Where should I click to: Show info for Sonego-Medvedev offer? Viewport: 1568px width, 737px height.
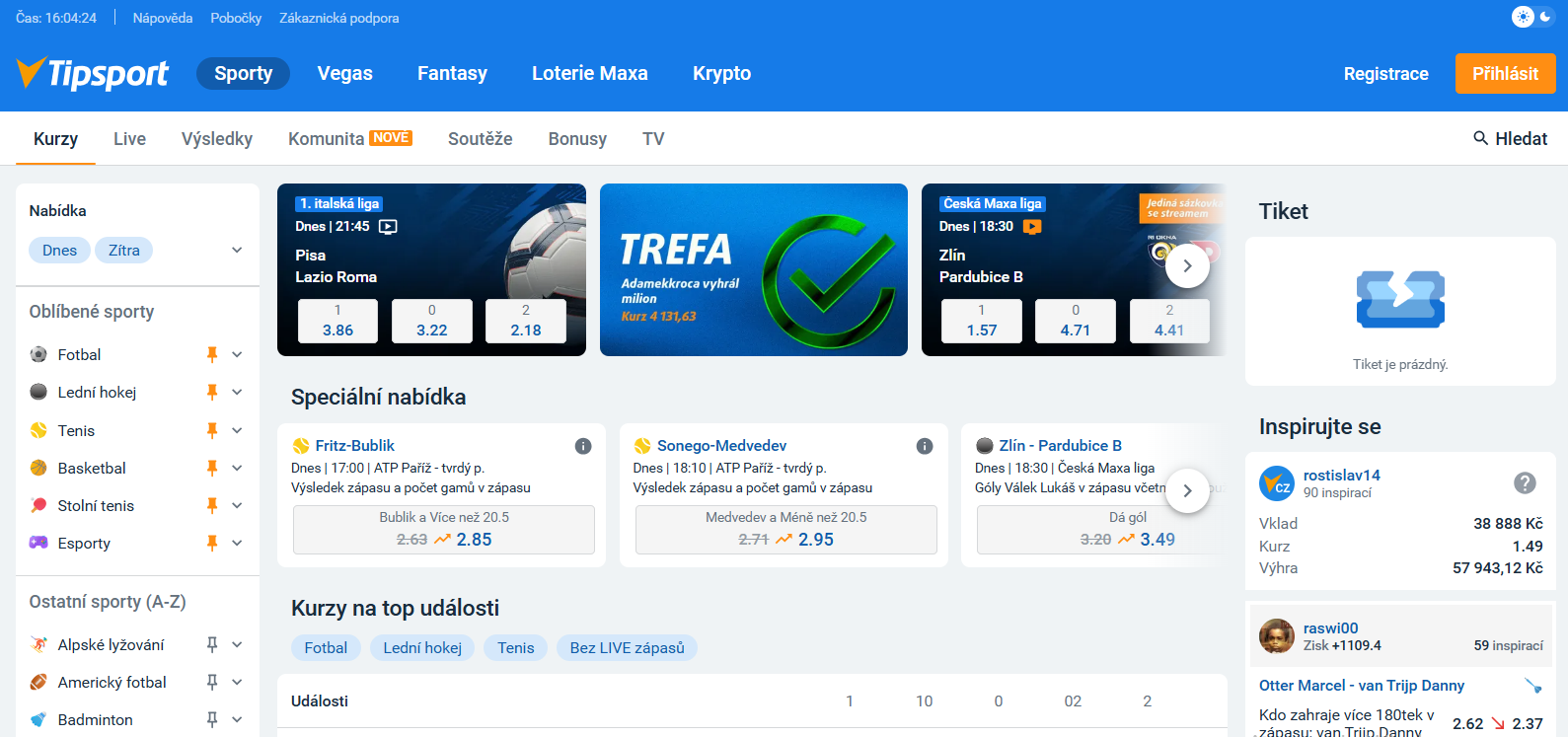[925, 446]
